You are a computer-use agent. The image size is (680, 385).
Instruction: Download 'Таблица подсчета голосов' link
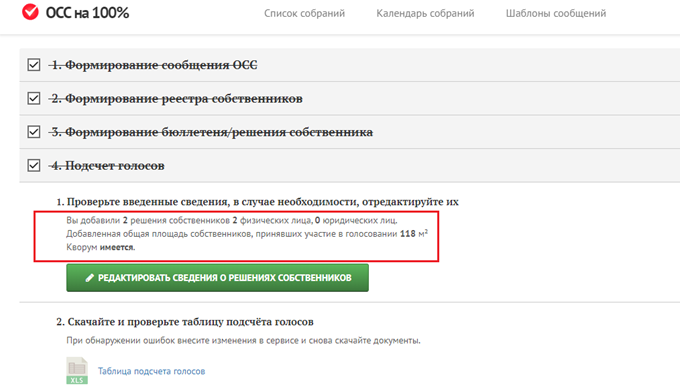151,371
